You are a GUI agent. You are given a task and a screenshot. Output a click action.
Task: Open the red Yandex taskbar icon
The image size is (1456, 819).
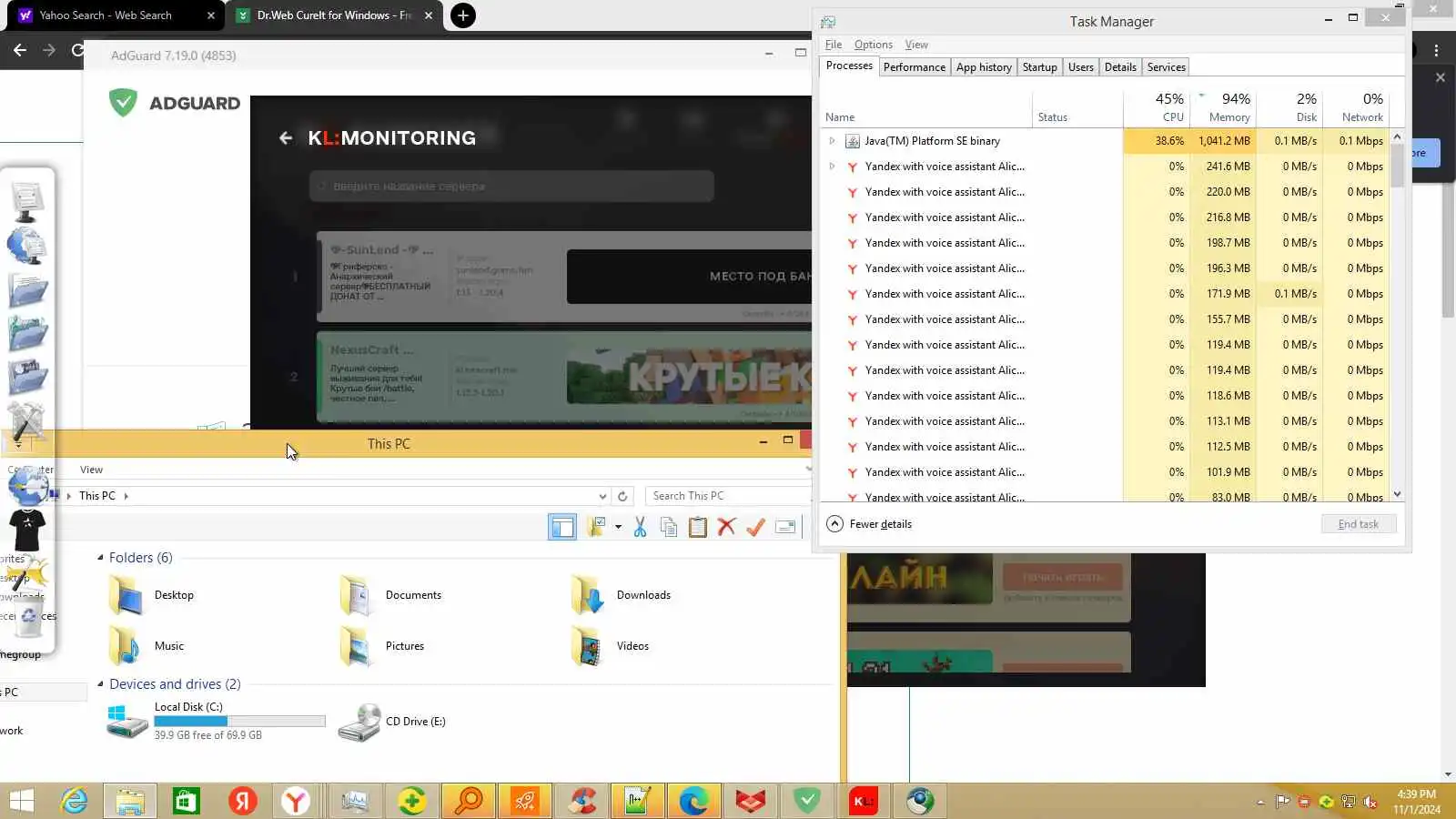[242, 801]
